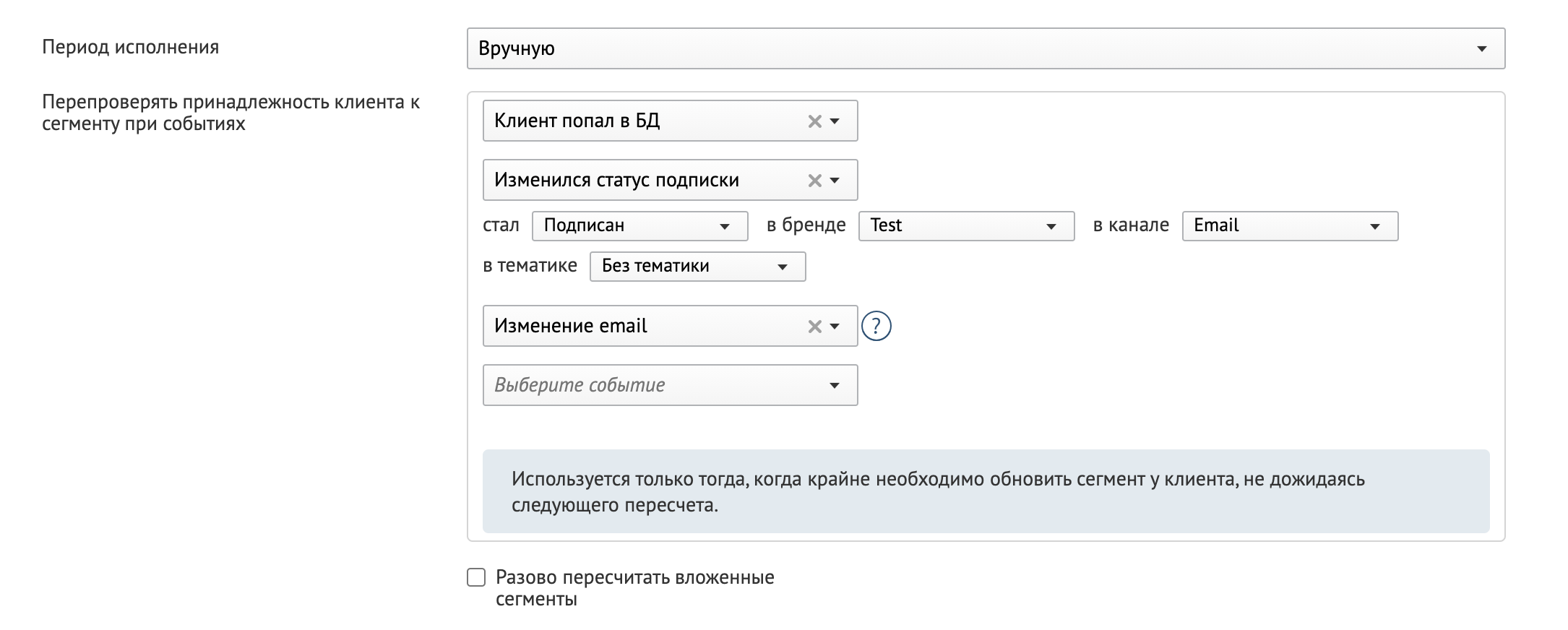Click the 'в бренде' label

coord(806,225)
